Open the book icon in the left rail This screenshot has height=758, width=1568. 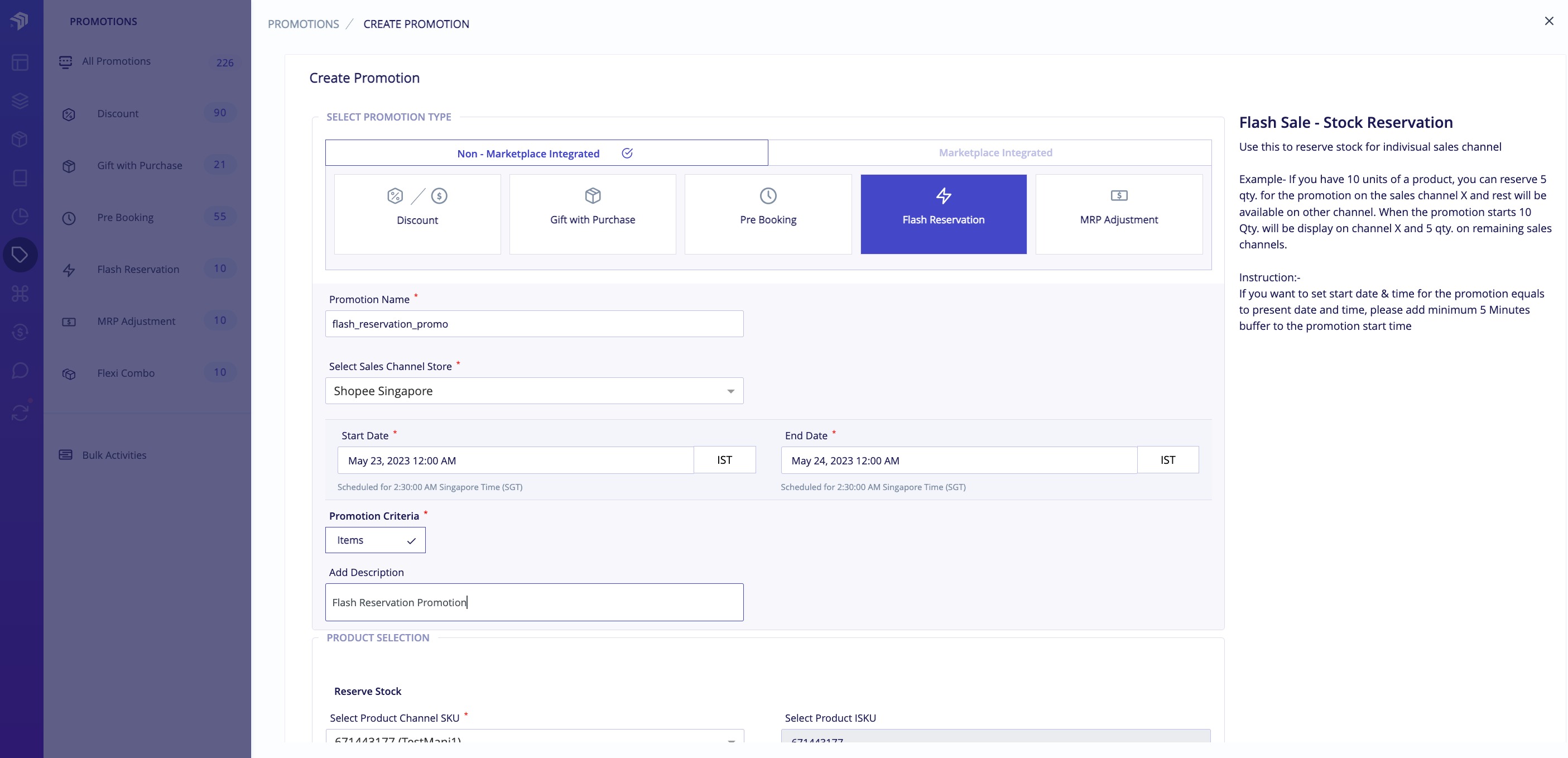(20, 178)
